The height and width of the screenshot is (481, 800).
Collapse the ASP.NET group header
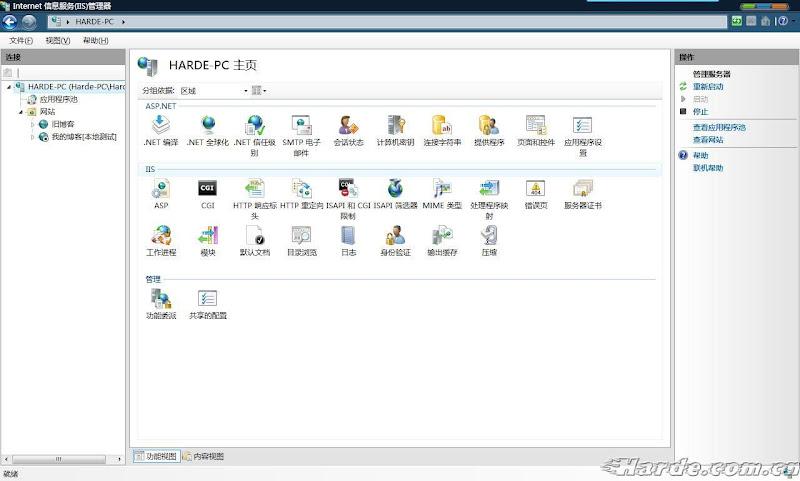point(161,106)
